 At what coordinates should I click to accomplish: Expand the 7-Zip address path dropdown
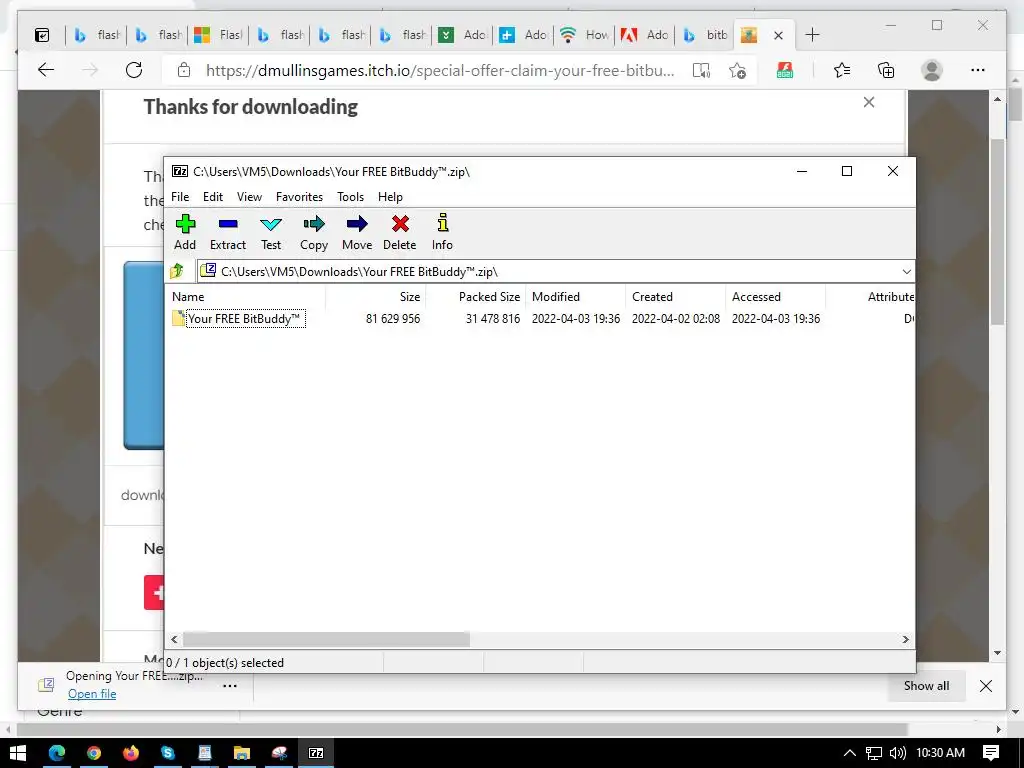pos(906,272)
